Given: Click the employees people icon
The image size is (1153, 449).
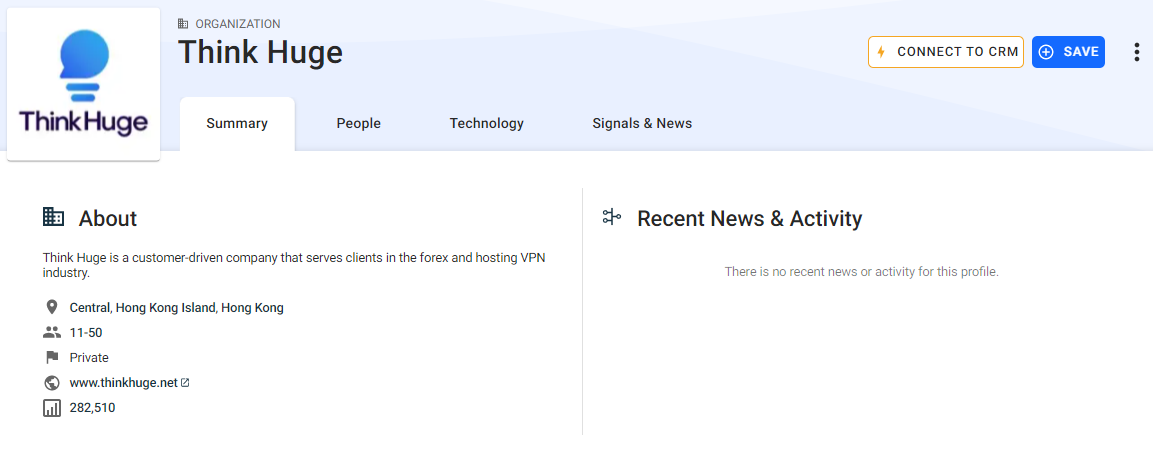Looking at the screenshot, I should coord(52,332).
